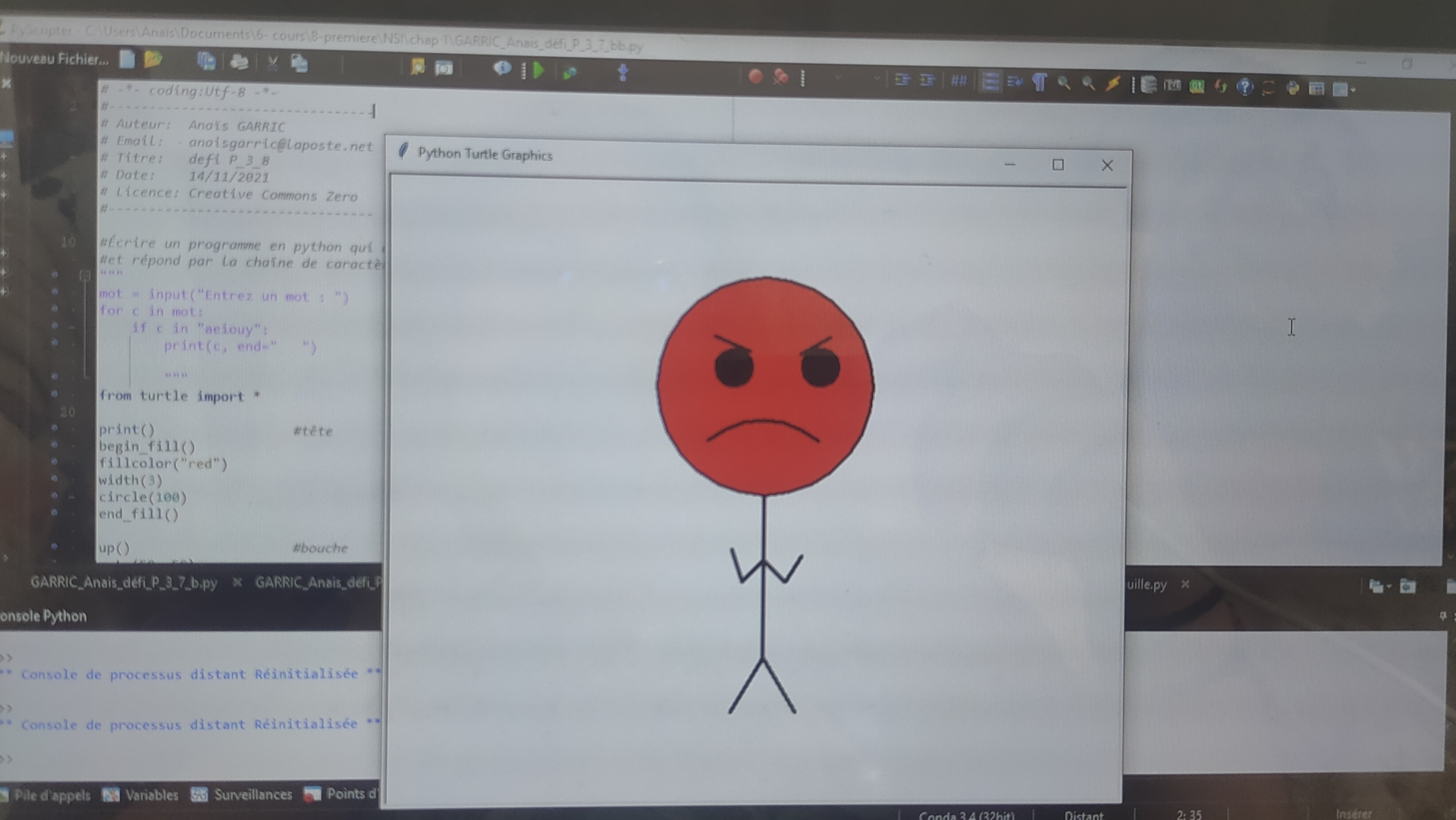Open the pin dropdown of Console Python panel
The image size is (1456, 820).
coord(1442,616)
